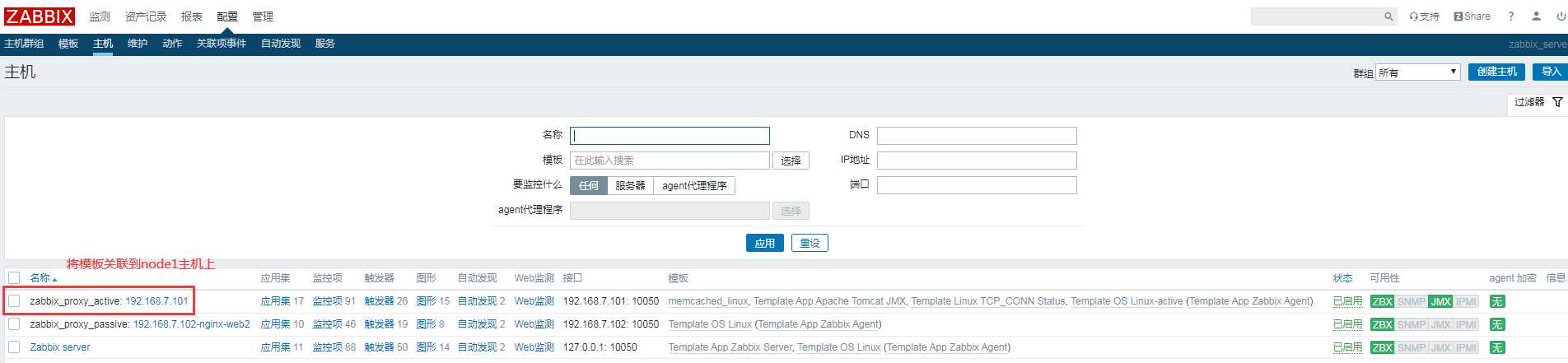Select agent代理程序 monitored-by option
The height and width of the screenshot is (363, 1568).
tap(694, 185)
